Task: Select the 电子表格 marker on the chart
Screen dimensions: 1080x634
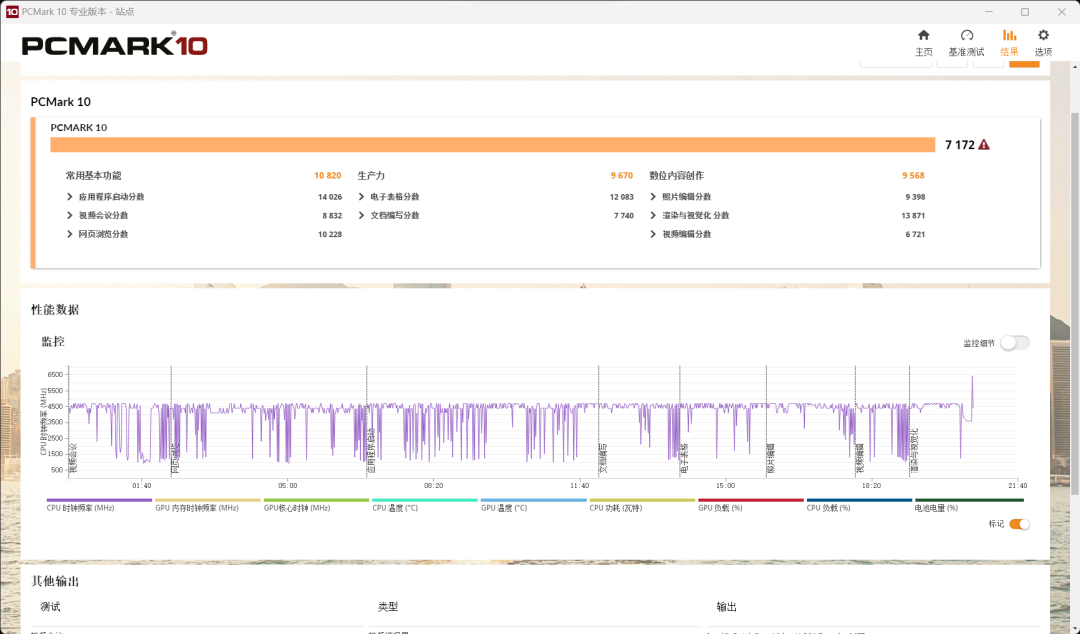Action: 684,458
